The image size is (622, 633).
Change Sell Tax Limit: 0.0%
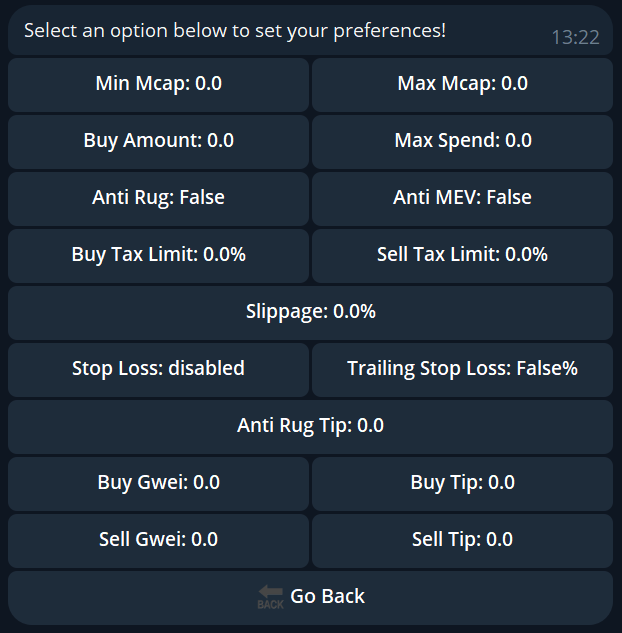[x=462, y=255]
